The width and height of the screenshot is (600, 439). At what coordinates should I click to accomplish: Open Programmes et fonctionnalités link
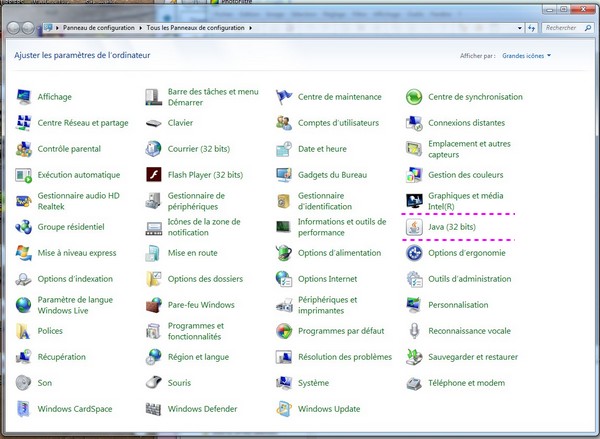196,331
